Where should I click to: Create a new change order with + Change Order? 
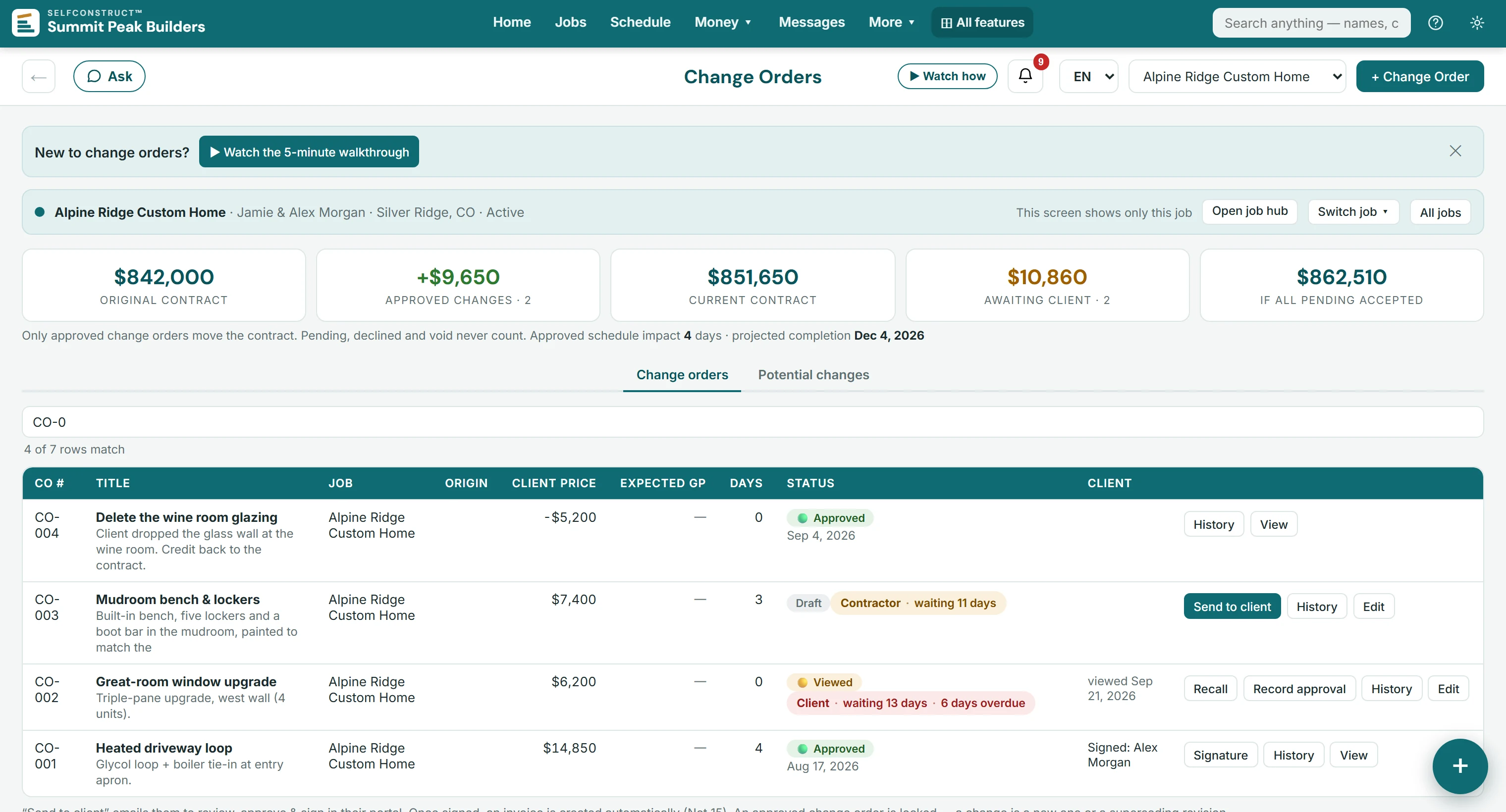(1419, 76)
